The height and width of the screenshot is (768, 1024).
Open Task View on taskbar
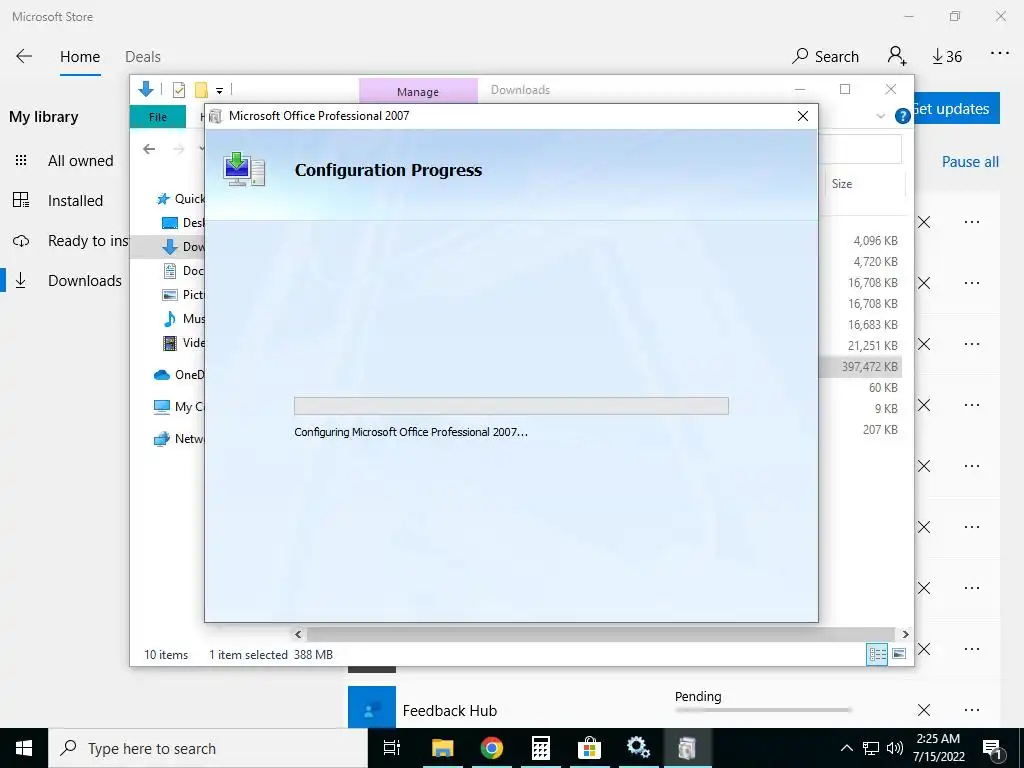pyautogui.click(x=392, y=748)
